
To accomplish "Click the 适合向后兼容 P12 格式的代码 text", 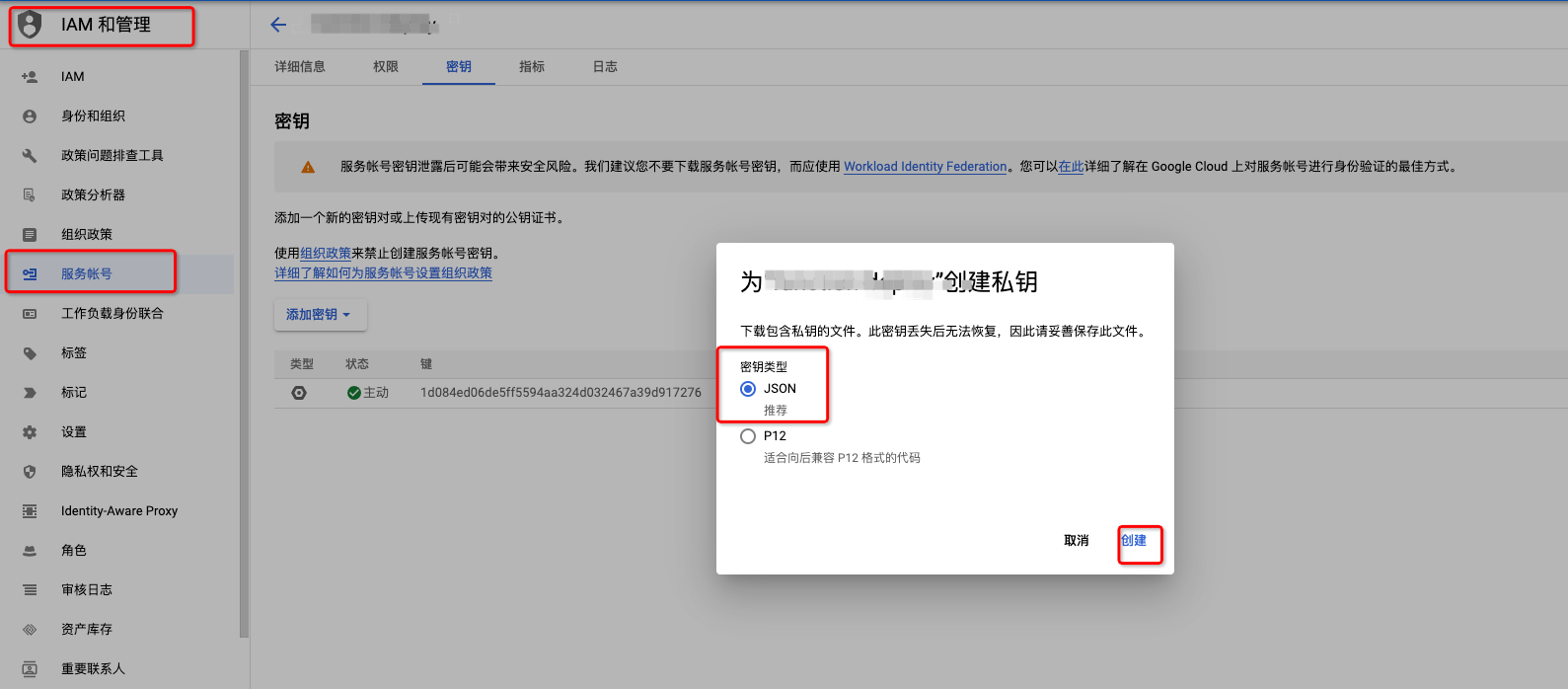I will (x=842, y=458).
